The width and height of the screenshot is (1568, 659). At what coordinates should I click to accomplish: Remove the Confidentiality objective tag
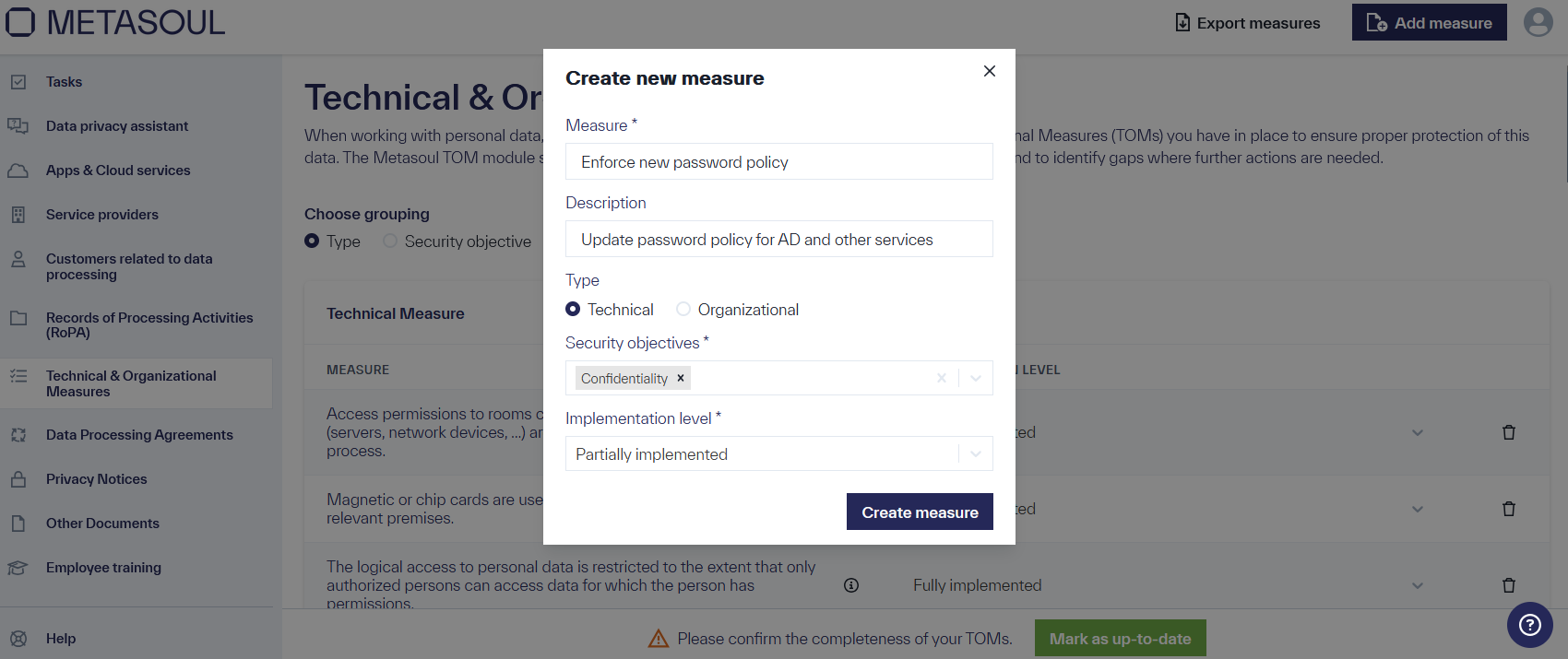(x=680, y=378)
